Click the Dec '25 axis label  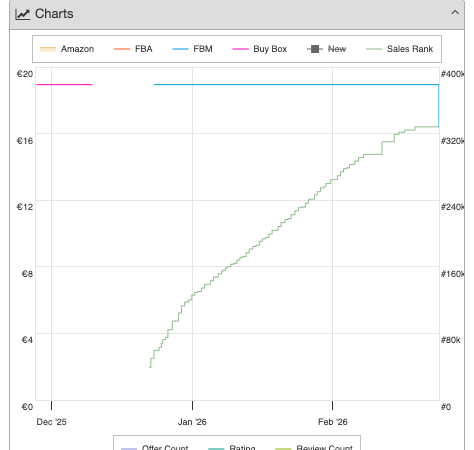(x=51, y=422)
